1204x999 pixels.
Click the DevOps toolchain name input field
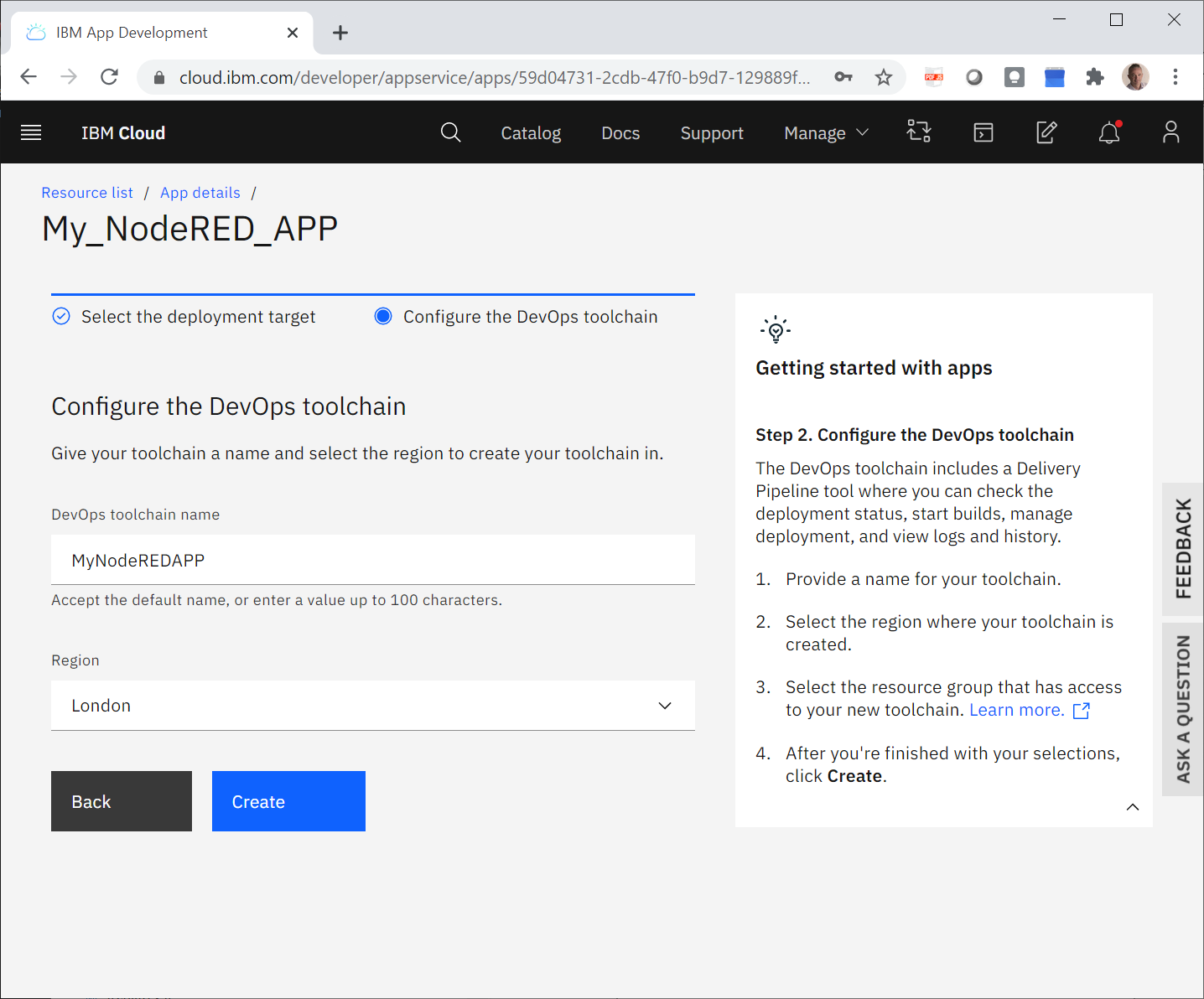pyautogui.click(x=373, y=560)
